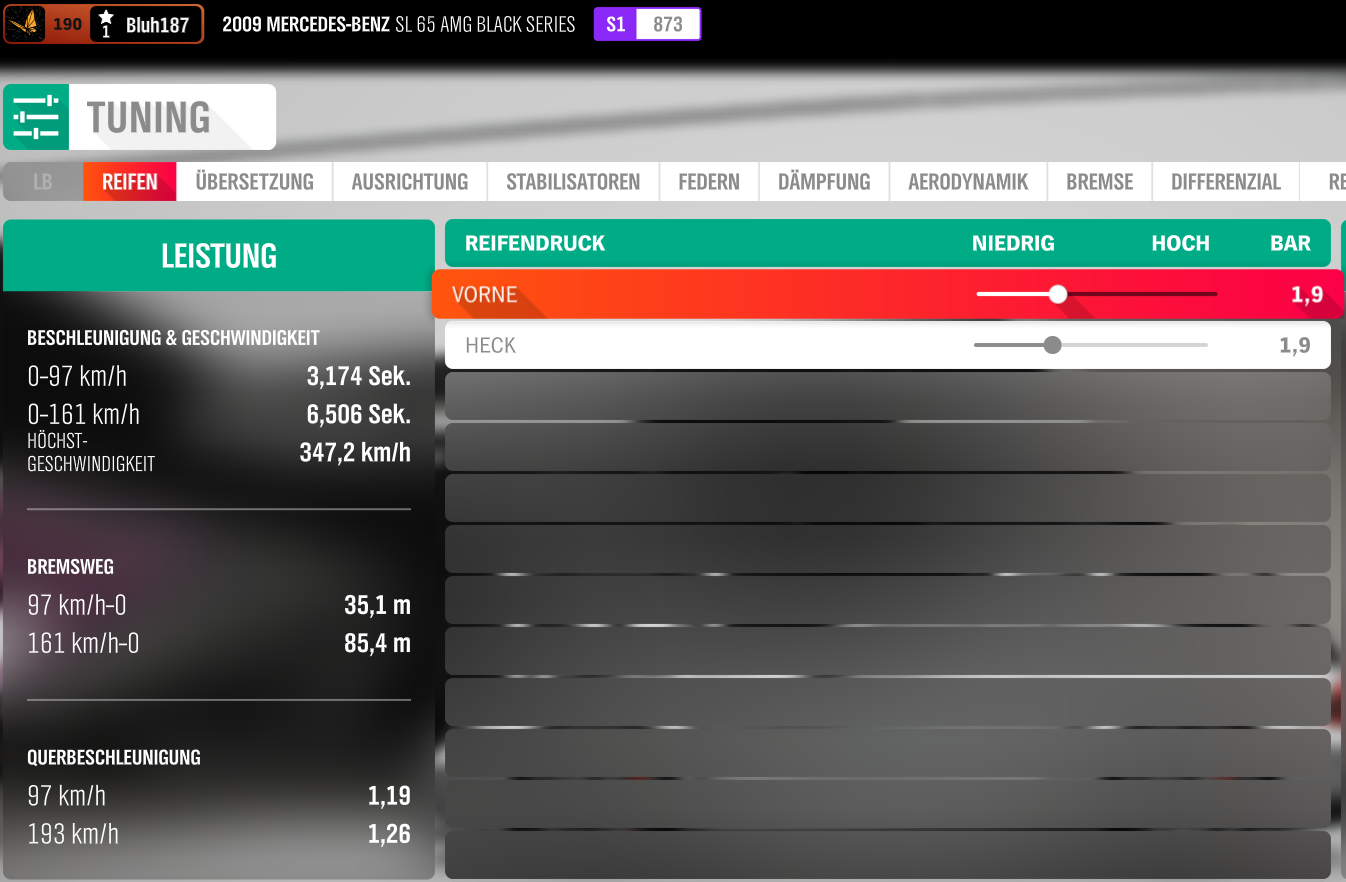Switch to the AERODYNAMIK tab
Viewport: 1346px width, 882px height.
coord(968,182)
